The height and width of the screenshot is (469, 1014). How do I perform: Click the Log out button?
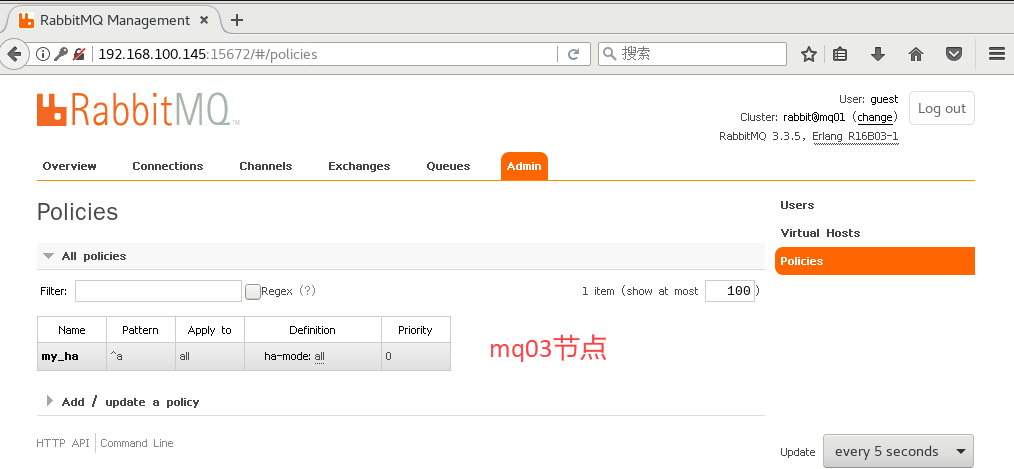(942, 109)
